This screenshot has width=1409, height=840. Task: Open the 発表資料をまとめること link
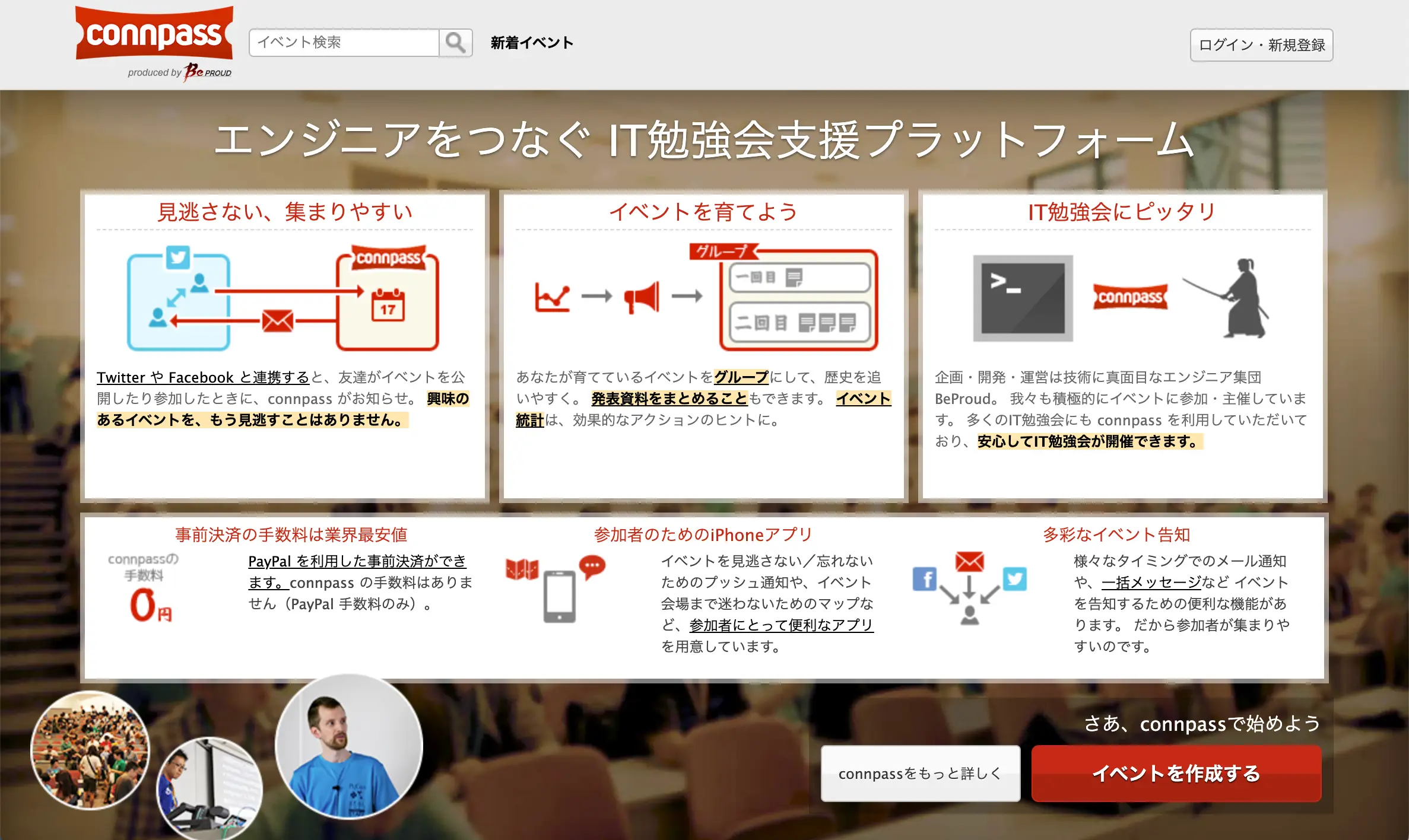pyautogui.click(x=669, y=399)
